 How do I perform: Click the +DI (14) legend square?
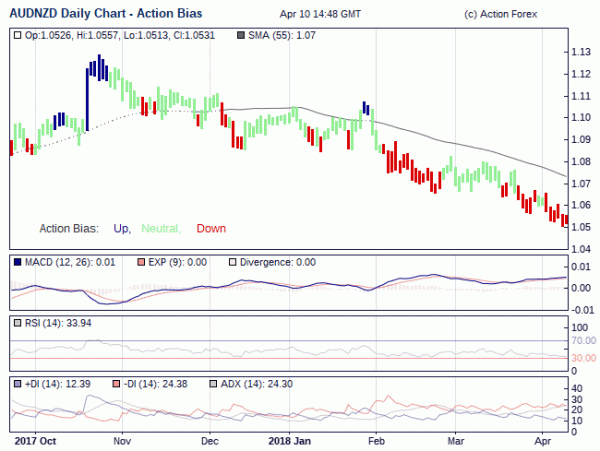(x=17, y=384)
